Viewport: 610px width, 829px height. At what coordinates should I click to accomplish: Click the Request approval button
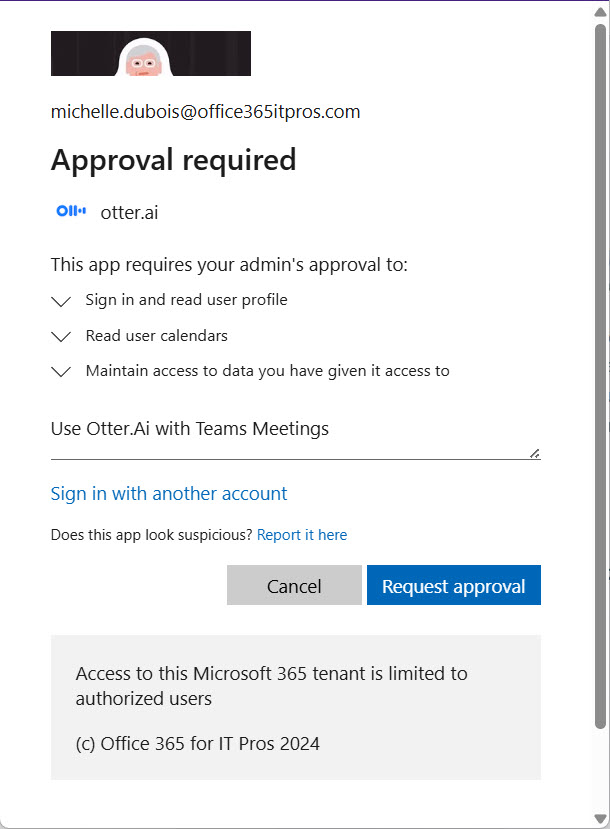(454, 585)
